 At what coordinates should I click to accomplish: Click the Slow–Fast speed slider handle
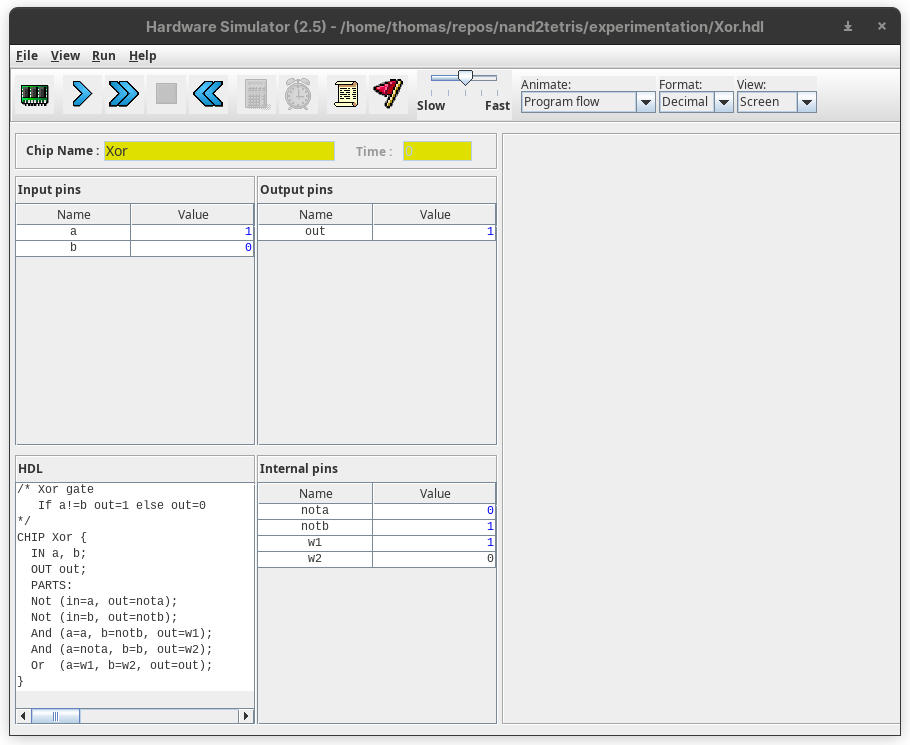[465, 78]
